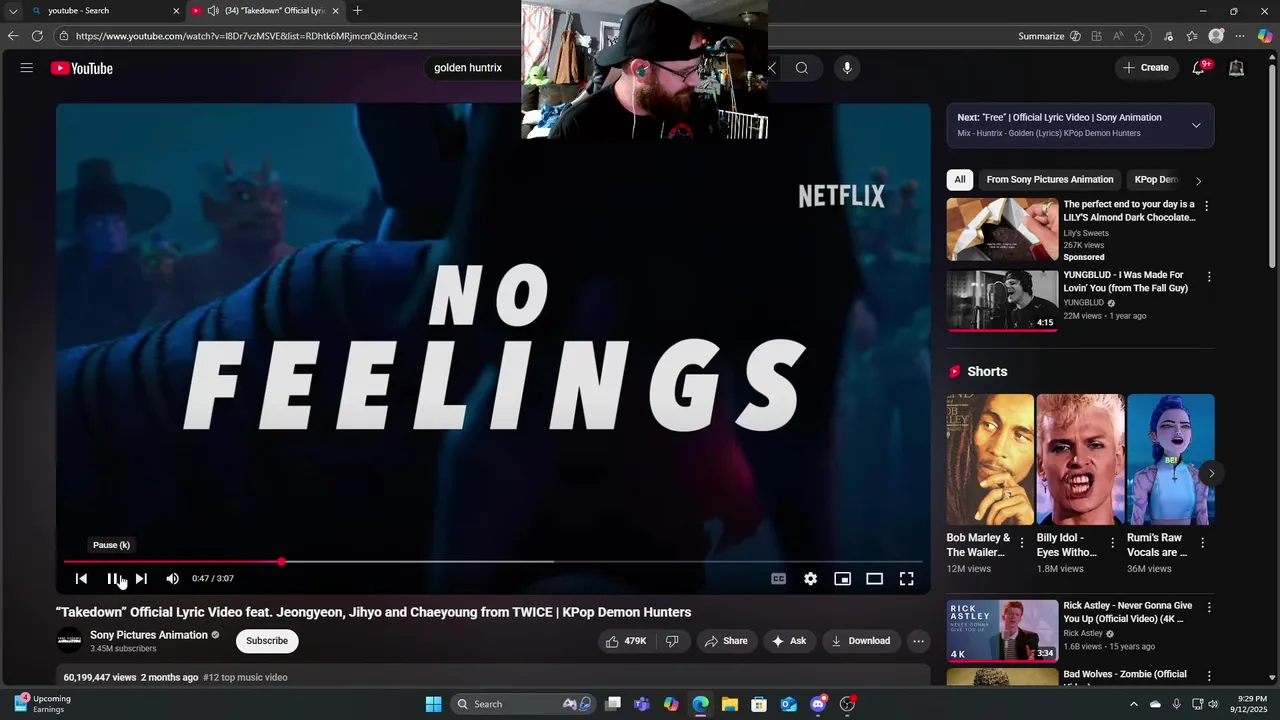
Task: Click the browser address bar URL
Action: point(247,36)
